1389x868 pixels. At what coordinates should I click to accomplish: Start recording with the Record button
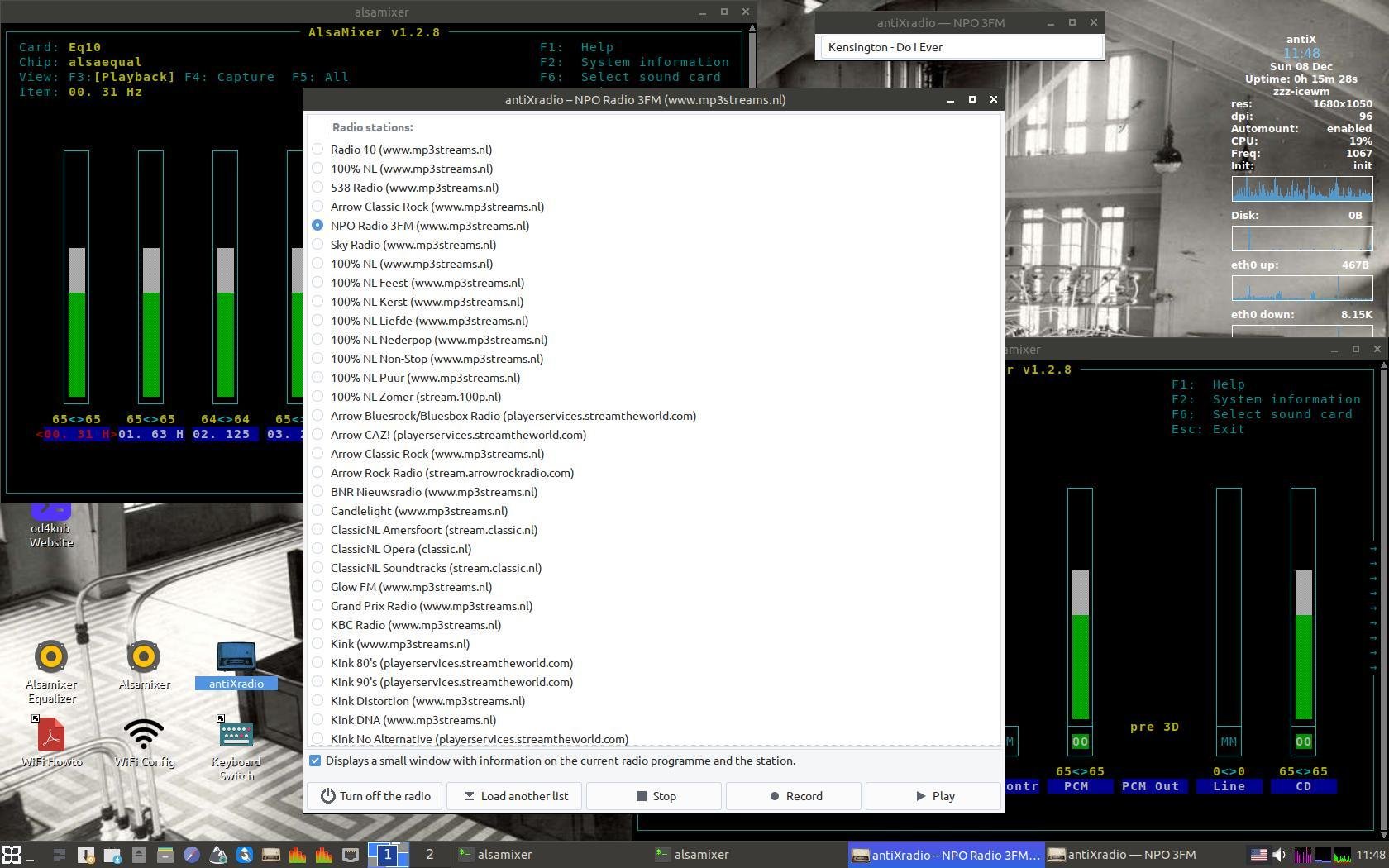[x=794, y=796]
